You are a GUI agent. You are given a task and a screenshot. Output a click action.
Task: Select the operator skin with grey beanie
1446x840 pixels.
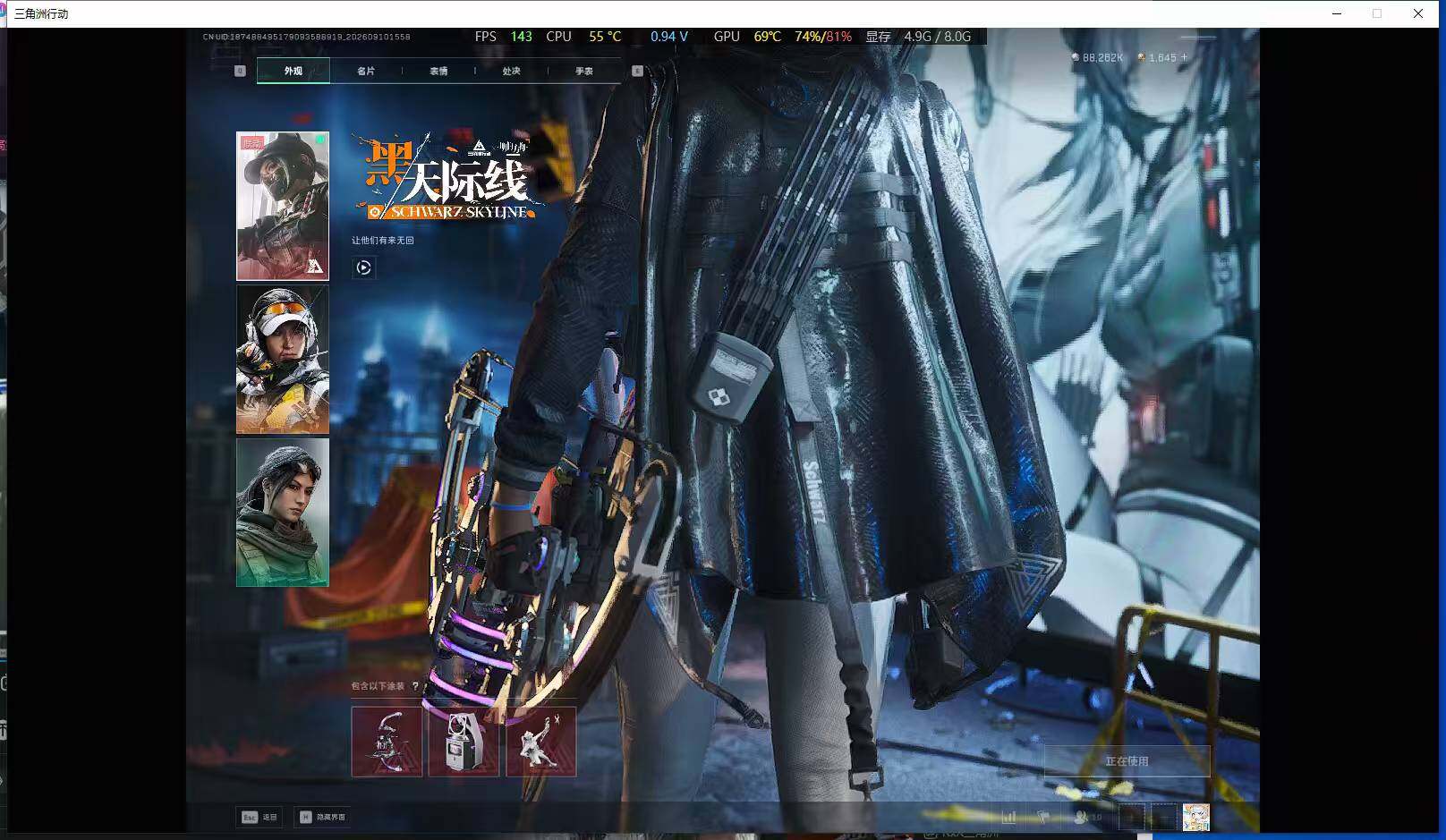tap(283, 513)
